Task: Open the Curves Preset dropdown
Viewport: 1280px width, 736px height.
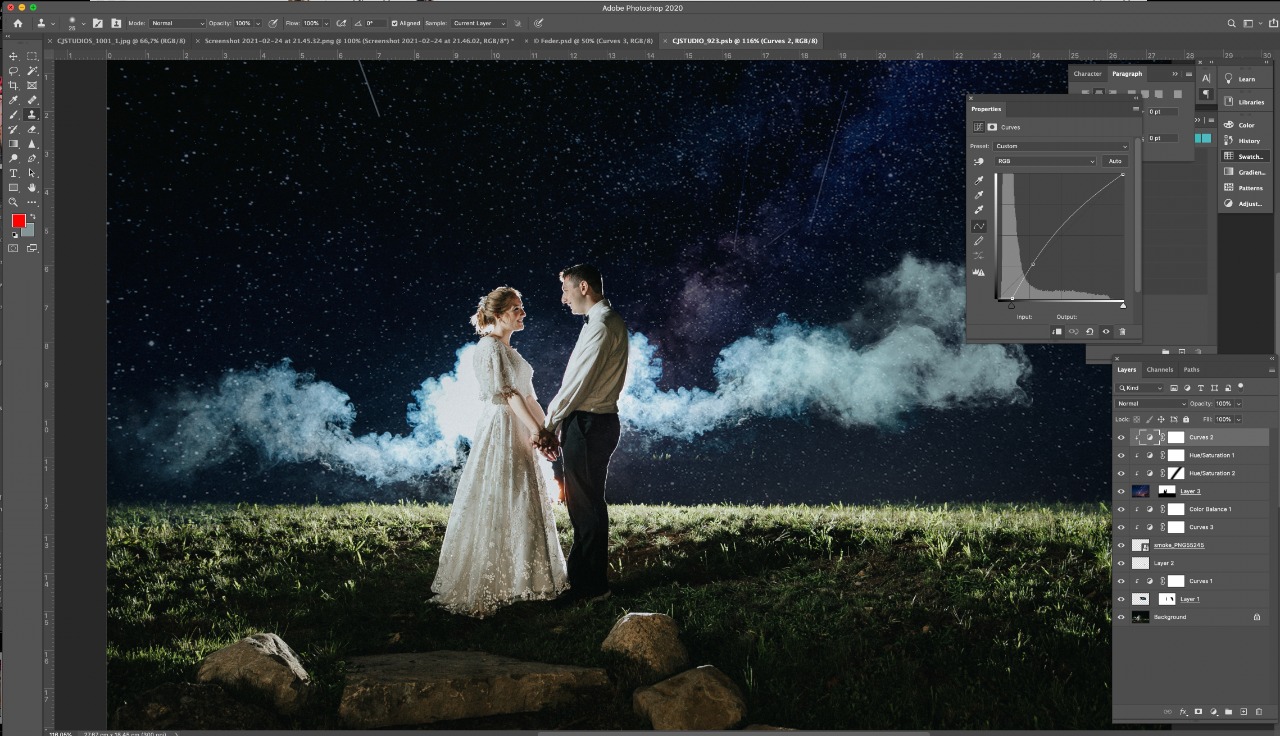Action: point(1061,146)
